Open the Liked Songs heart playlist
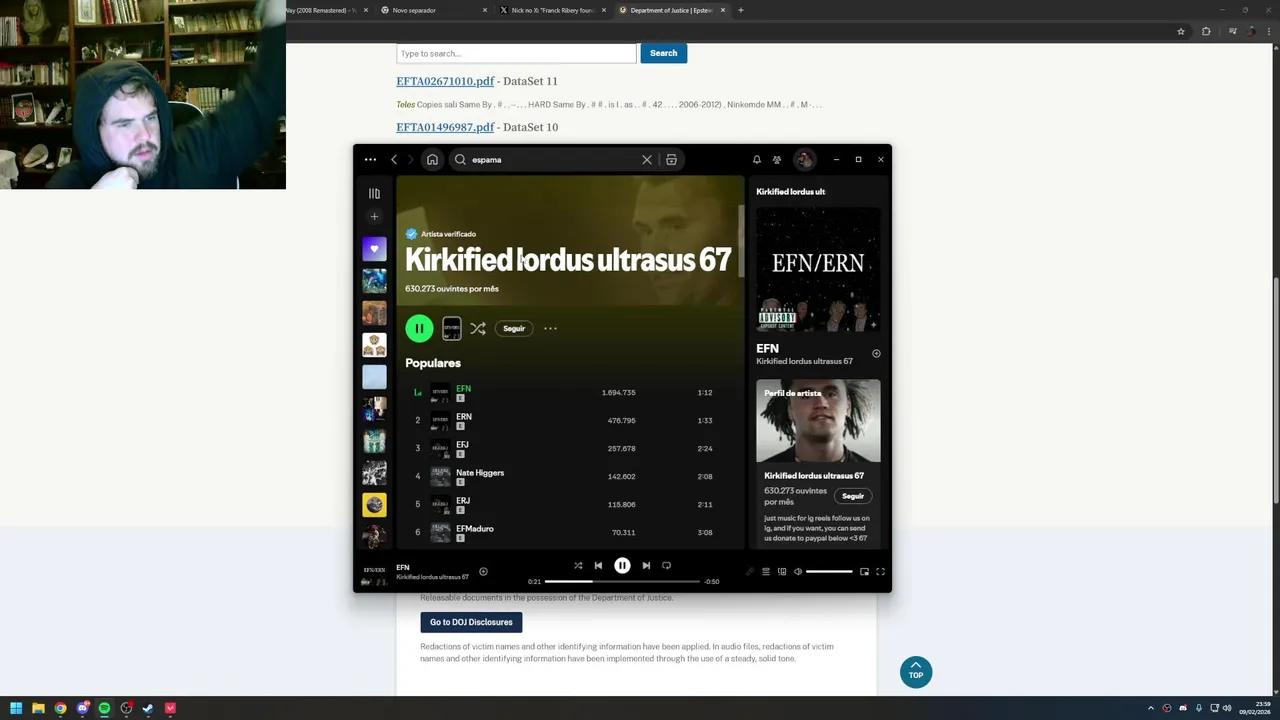The width and height of the screenshot is (1280, 720). [x=374, y=249]
